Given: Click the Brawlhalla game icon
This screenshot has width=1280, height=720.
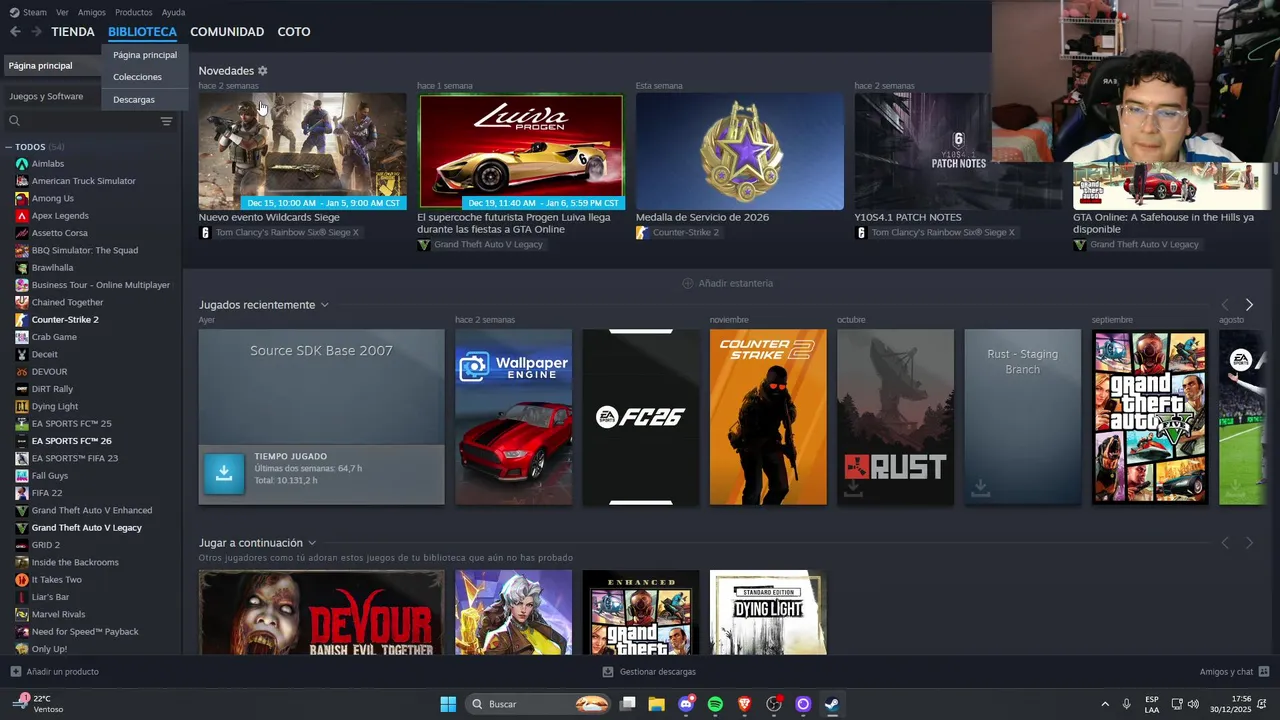Looking at the screenshot, I should (x=22, y=268).
